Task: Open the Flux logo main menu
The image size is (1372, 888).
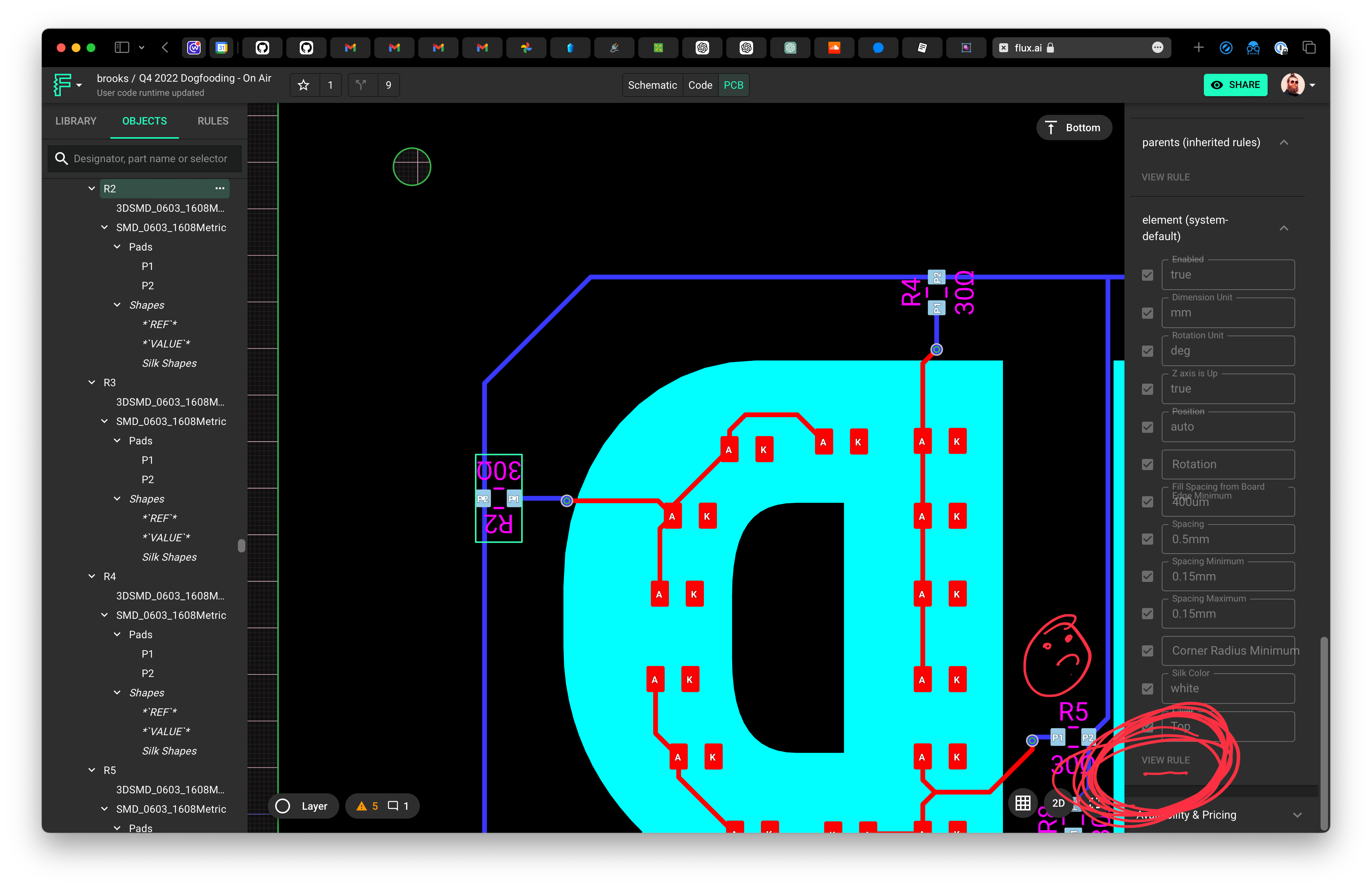Action: pos(67,85)
